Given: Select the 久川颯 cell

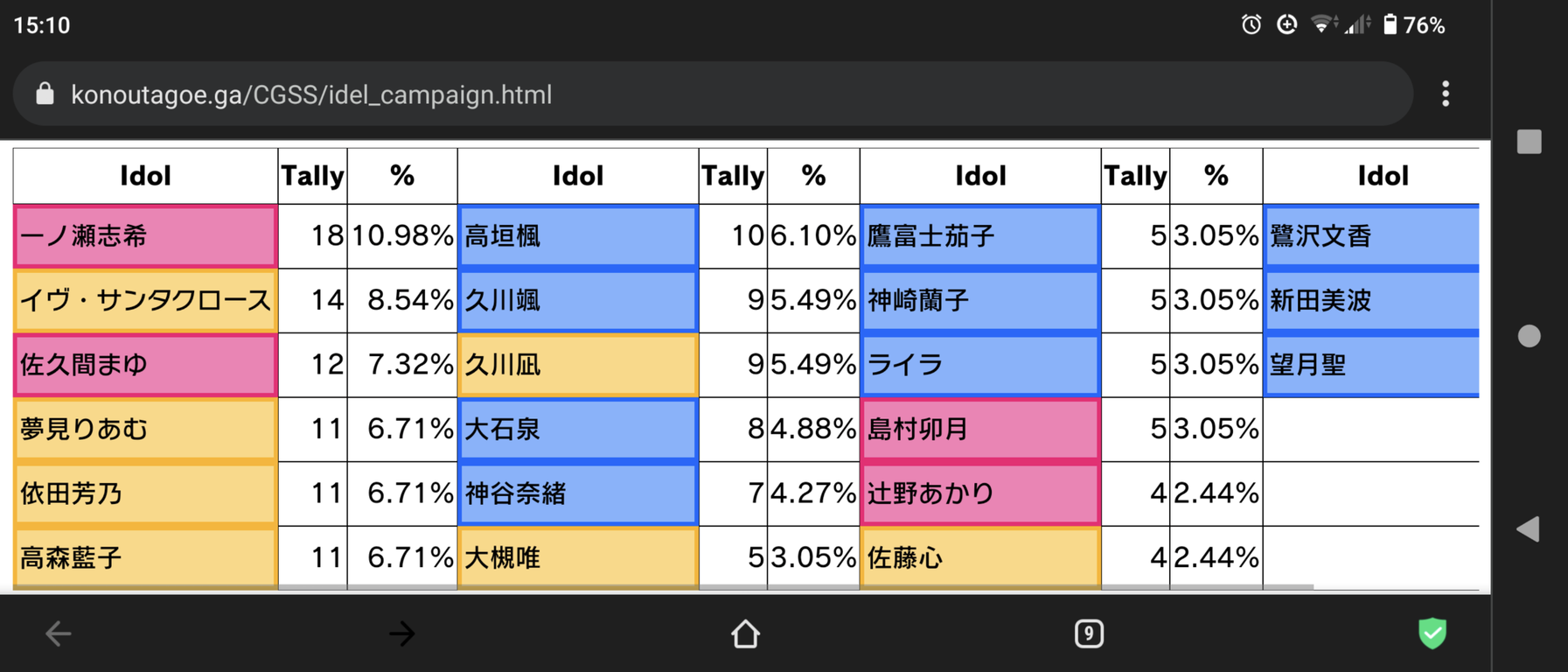Looking at the screenshot, I should (578, 300).
